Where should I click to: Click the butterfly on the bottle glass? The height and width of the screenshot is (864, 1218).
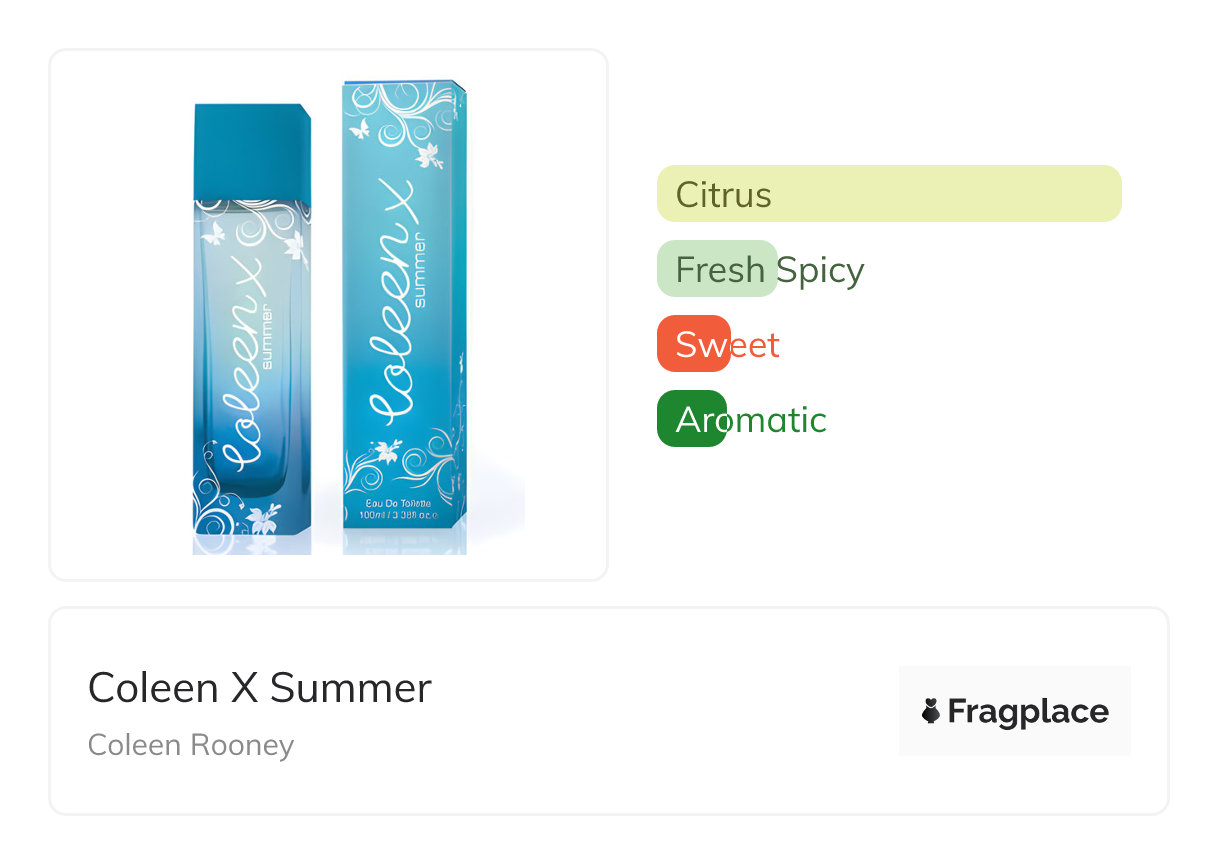click(x=212, y=235)
